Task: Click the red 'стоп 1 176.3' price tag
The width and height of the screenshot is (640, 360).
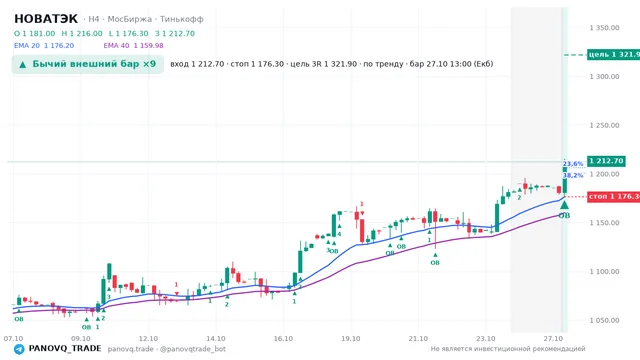Action: point(613,196)
